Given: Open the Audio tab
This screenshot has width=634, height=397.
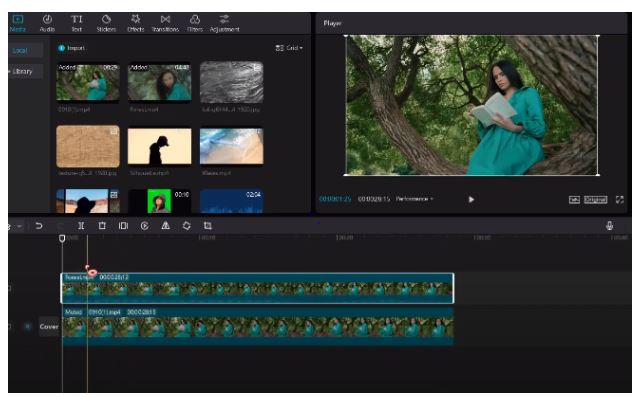Looking at the screenshot, I should 47,23.
